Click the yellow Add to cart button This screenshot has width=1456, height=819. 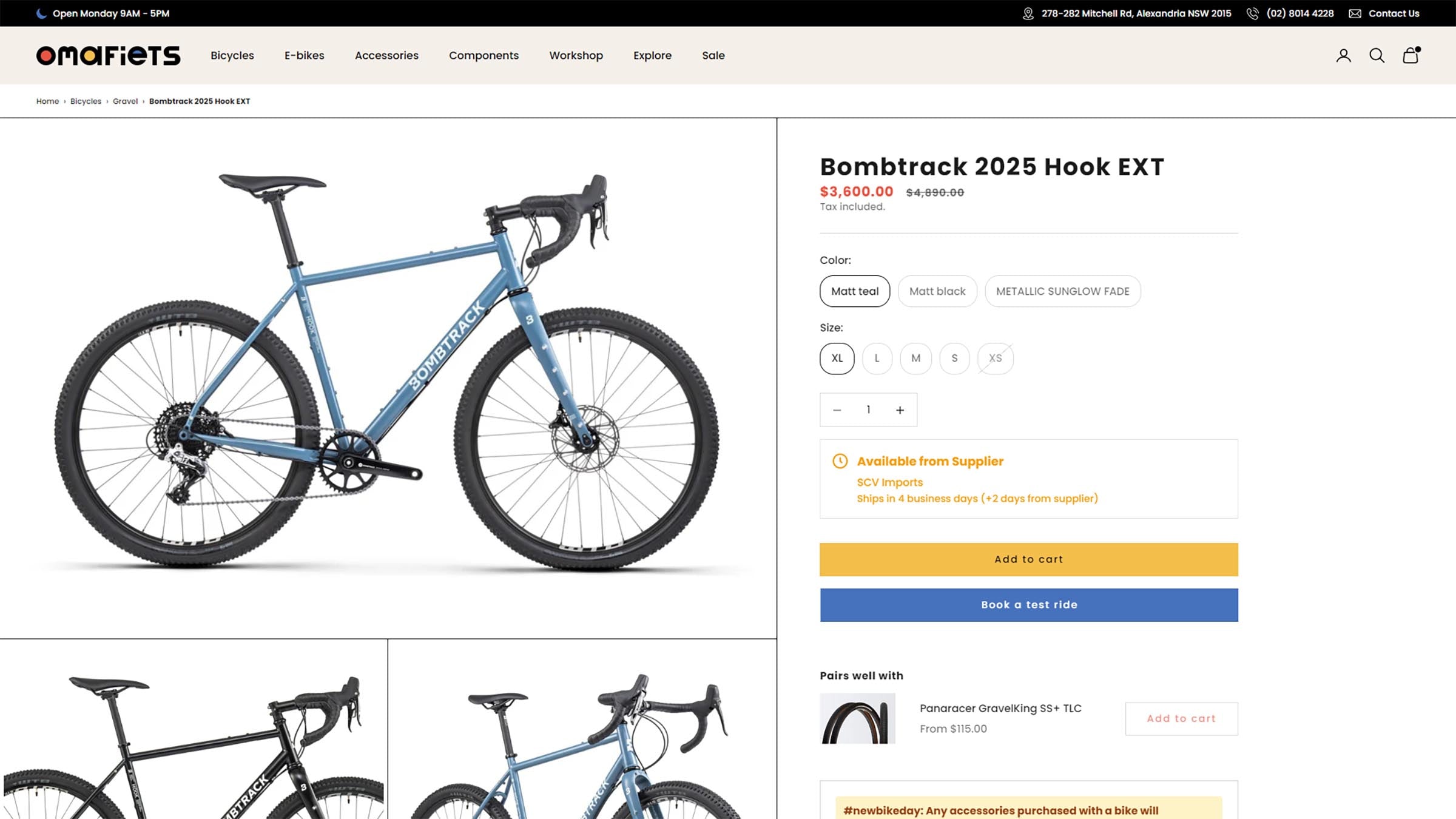[x=1028, y=559]
